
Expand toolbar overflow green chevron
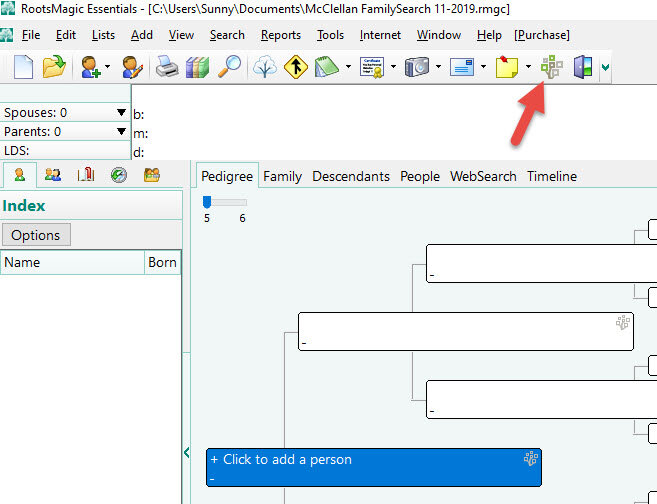[x=605, y=67]
